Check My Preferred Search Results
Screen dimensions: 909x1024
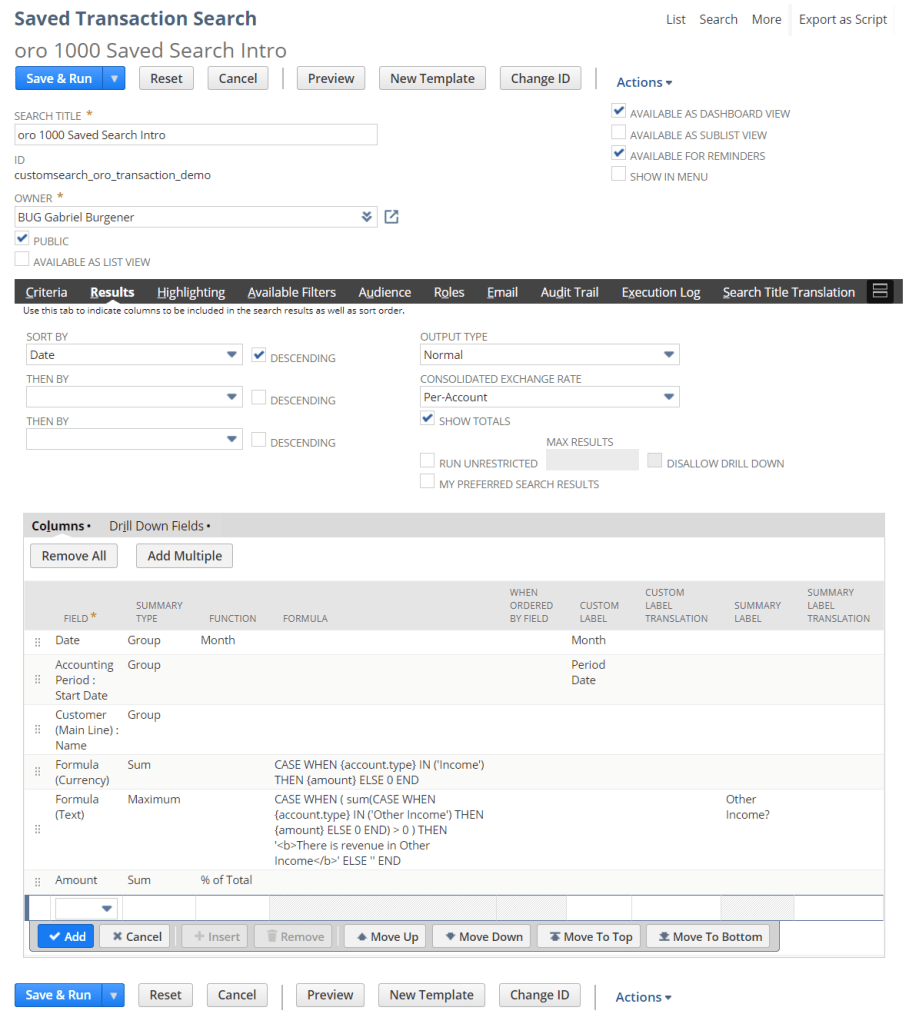tap(427, 482)
